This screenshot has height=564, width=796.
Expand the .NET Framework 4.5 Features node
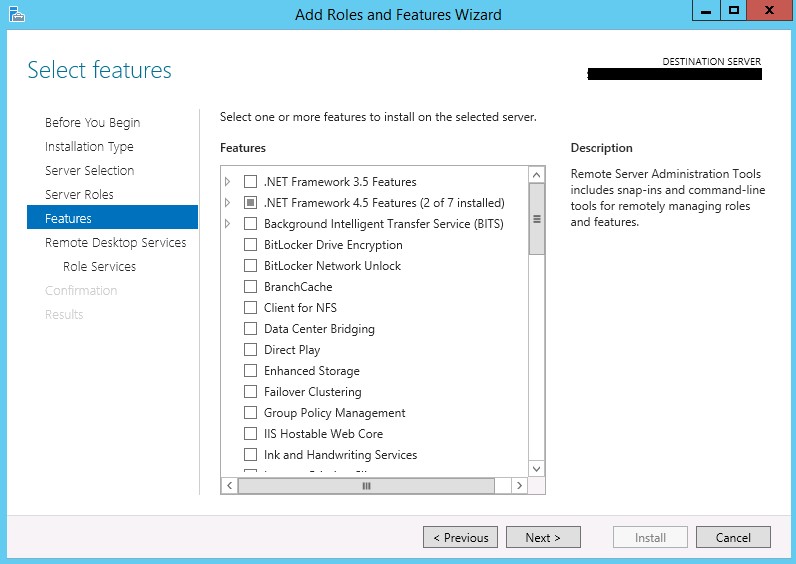point(228,203)
